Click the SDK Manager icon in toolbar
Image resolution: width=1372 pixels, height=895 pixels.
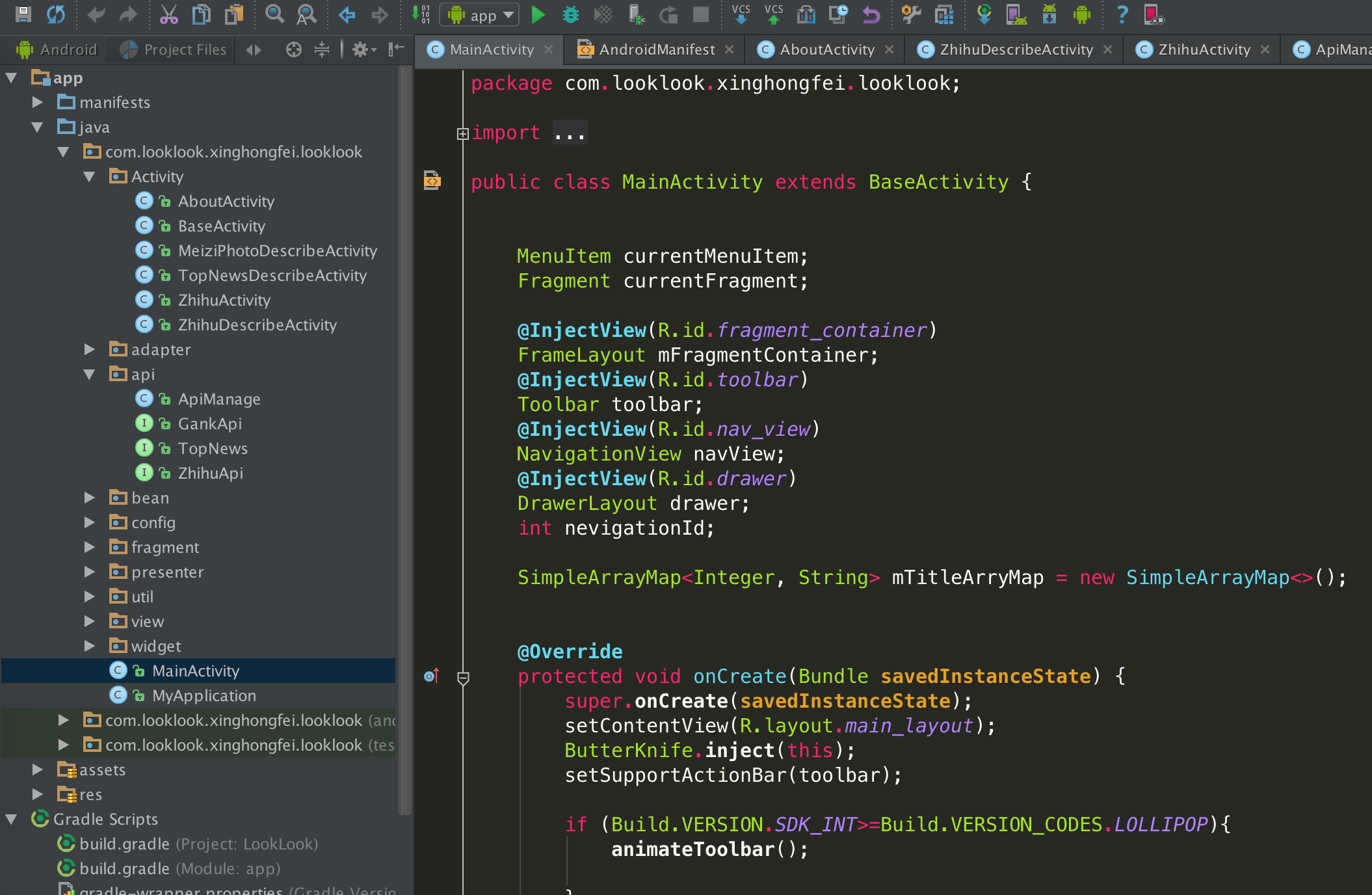[1050, 14]
